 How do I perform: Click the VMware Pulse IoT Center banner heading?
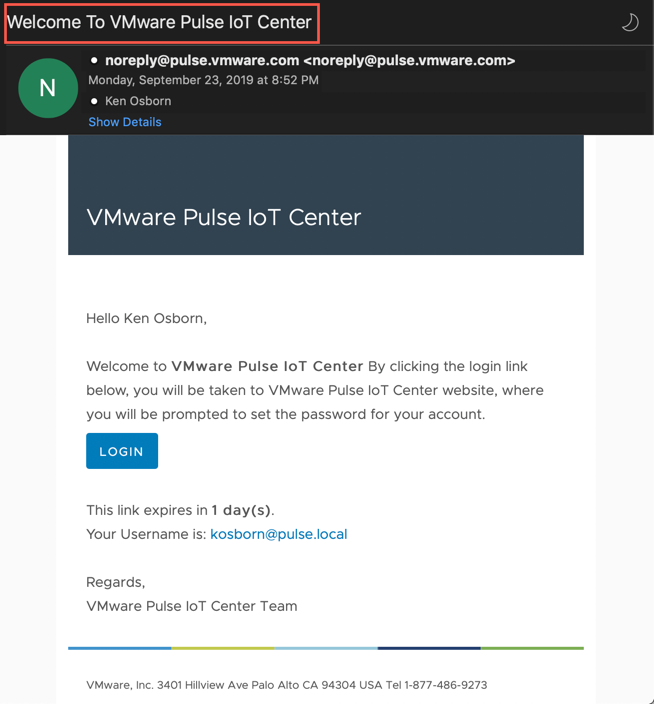pyautogui.click(x=224, y=217)
